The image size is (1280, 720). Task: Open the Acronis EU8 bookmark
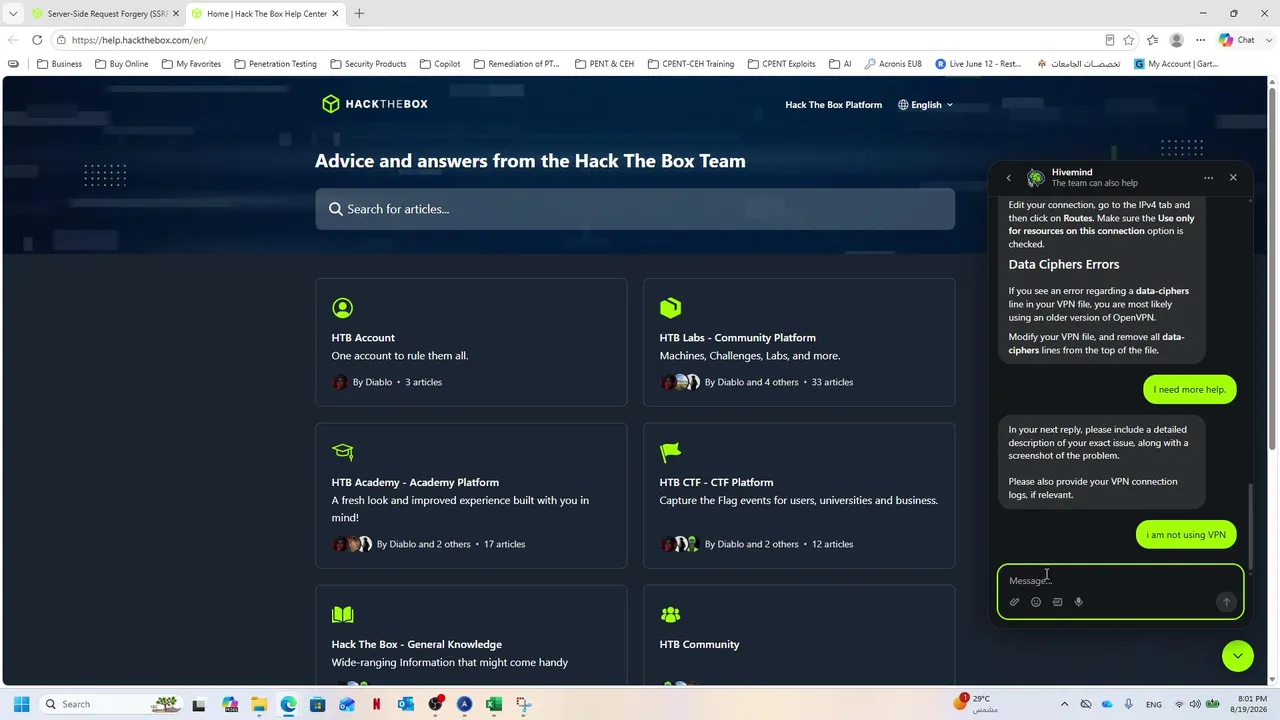pos(893,64)
